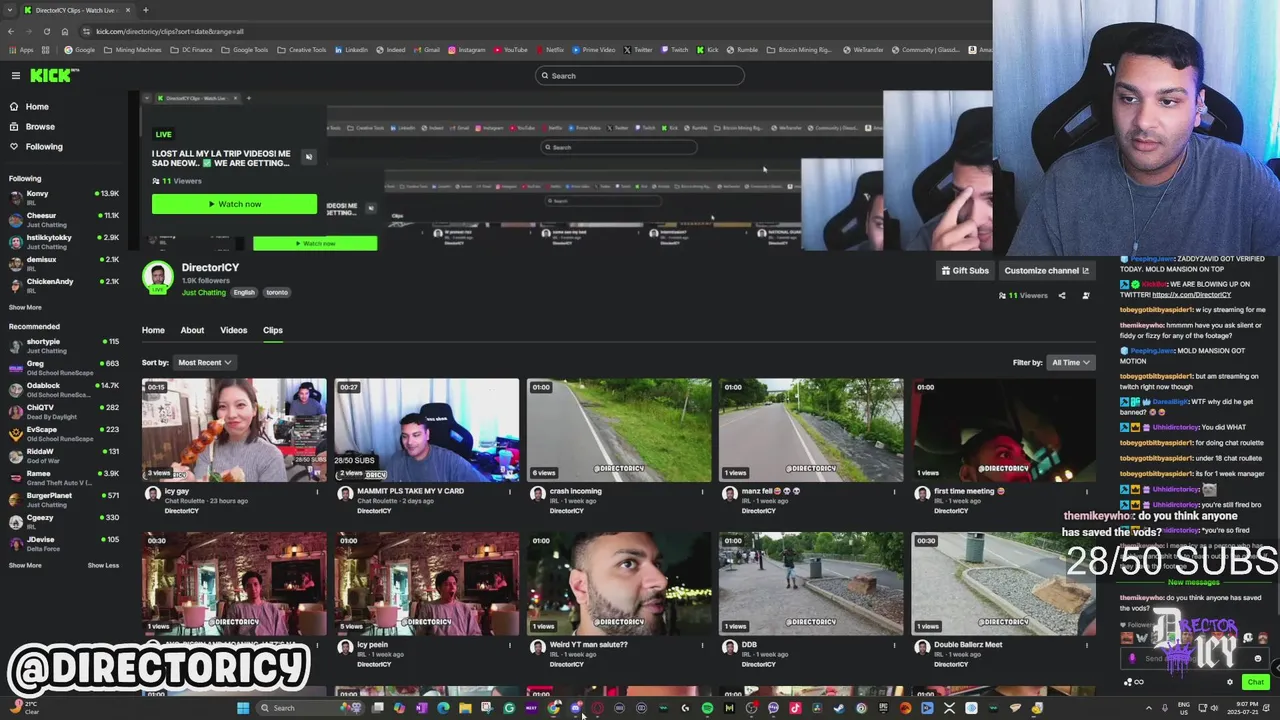1280x720 pixels.
Task: Switch to the Videos tab
Action: (233, 330)
